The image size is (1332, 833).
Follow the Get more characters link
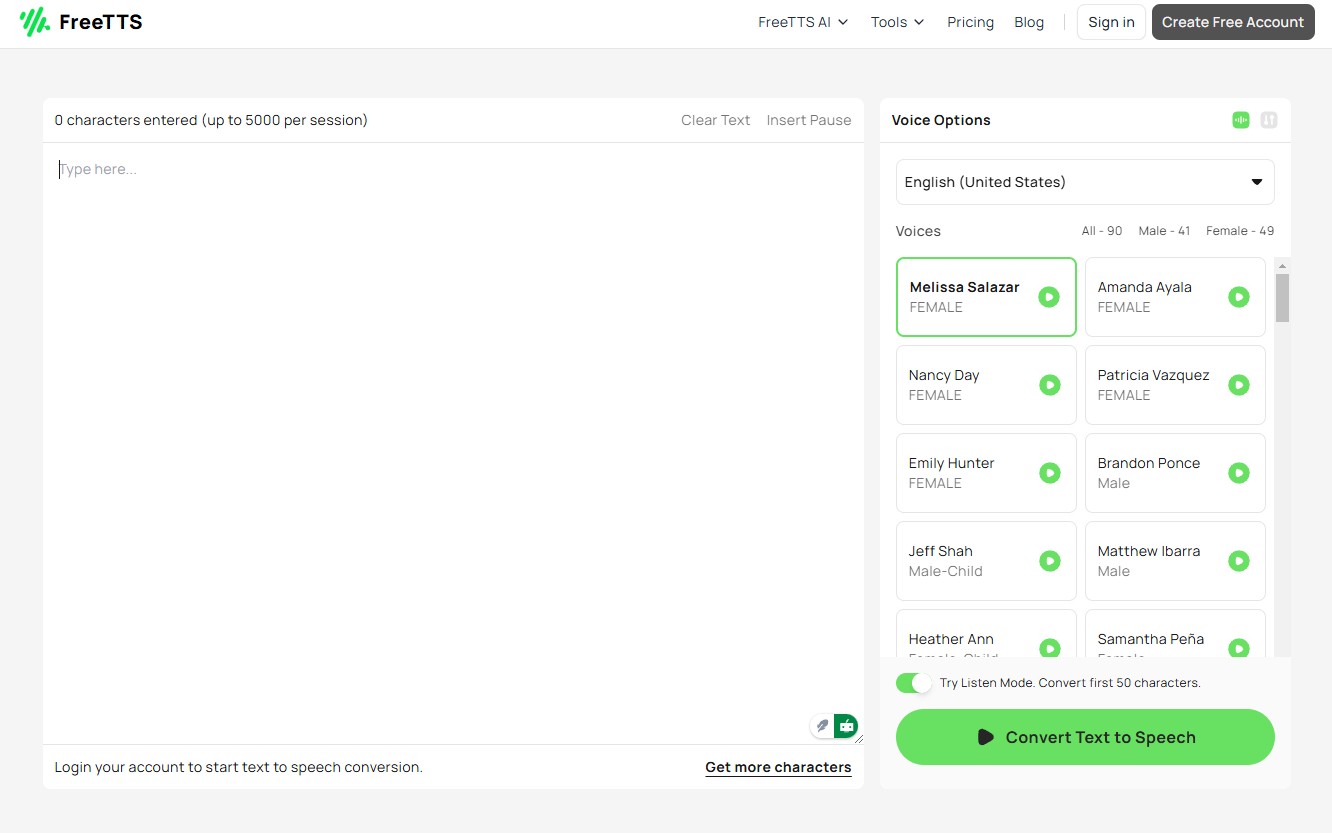point(778,768)
